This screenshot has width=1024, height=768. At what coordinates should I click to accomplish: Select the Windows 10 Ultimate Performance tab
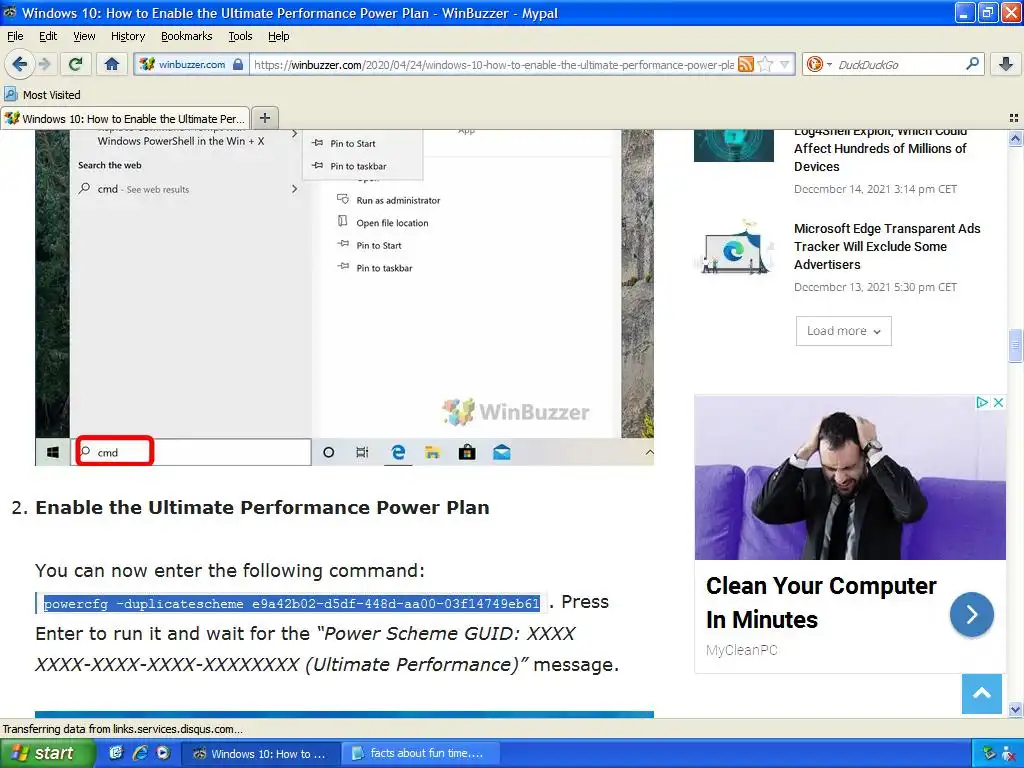pos(125,118)
